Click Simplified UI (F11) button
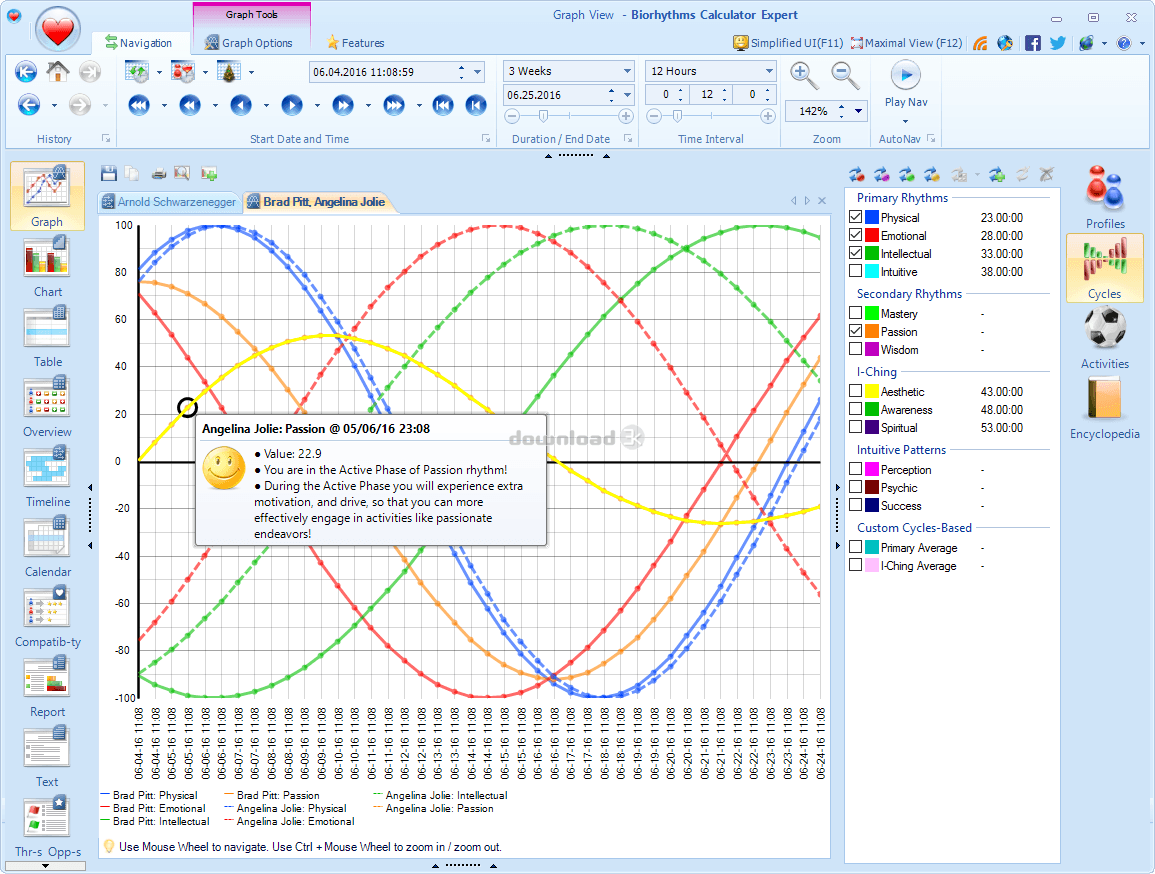 788,43
